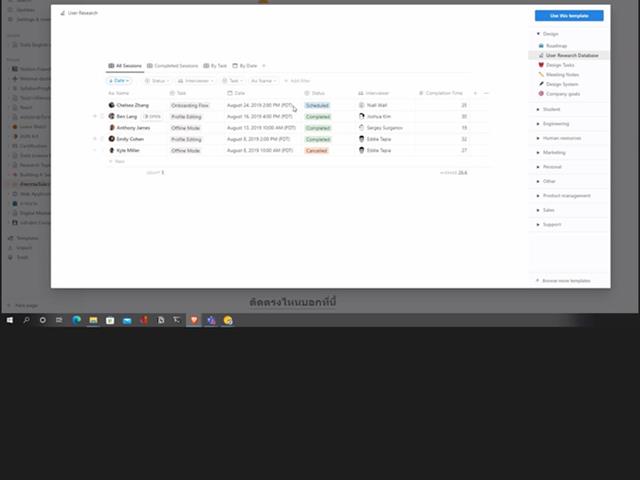This screenshot has height=480, width=640.
Task: Click the Scheduled status tag
Action: tap(317, 105)
